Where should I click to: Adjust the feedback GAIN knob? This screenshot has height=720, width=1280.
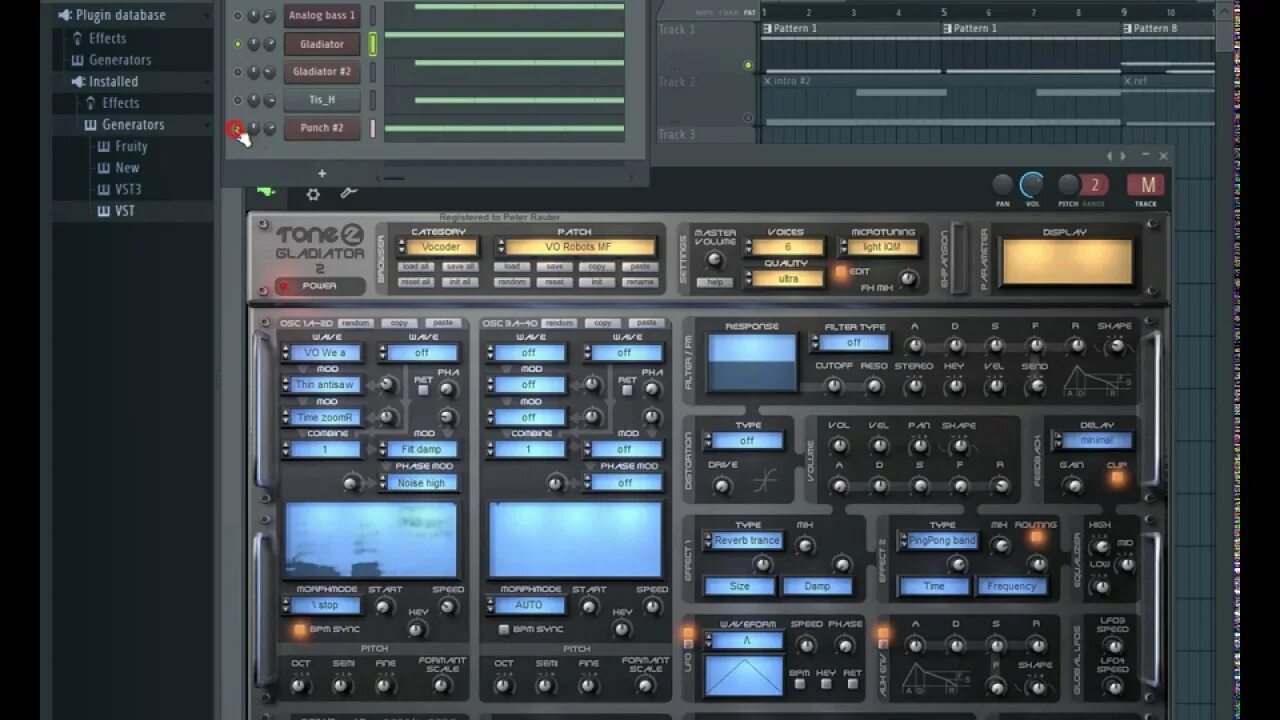coord(1072,486)
